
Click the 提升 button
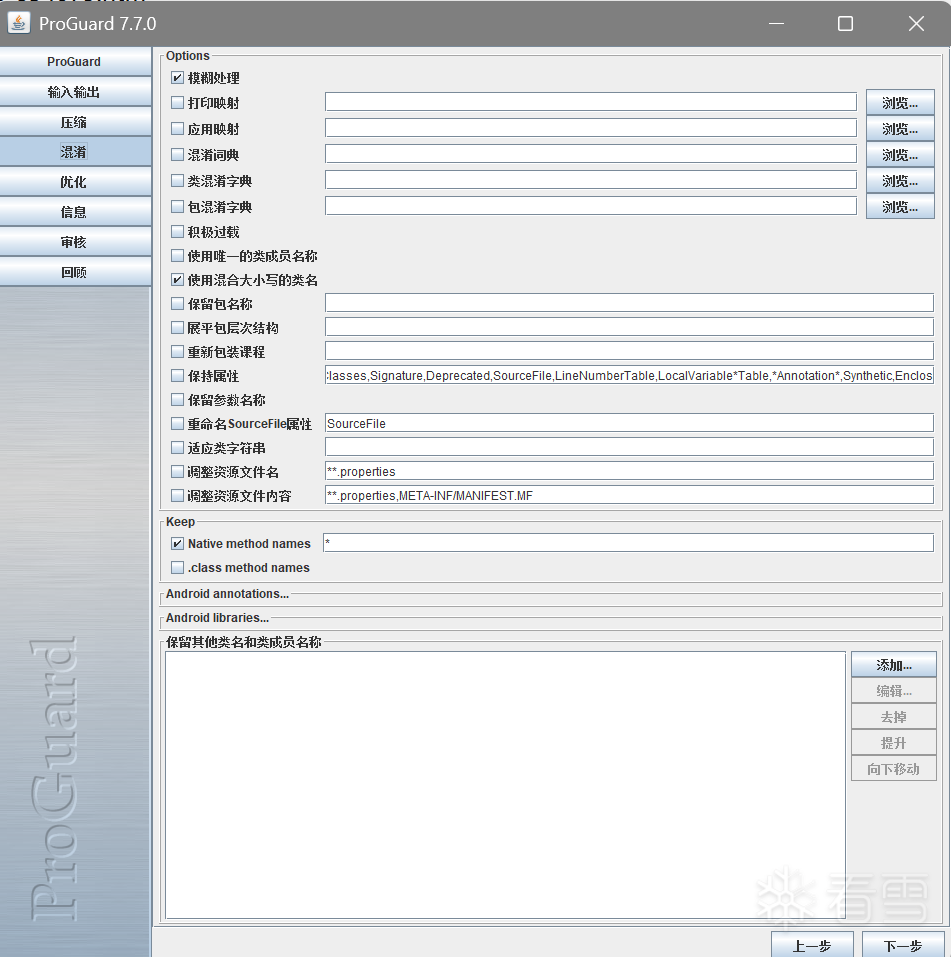894,743
